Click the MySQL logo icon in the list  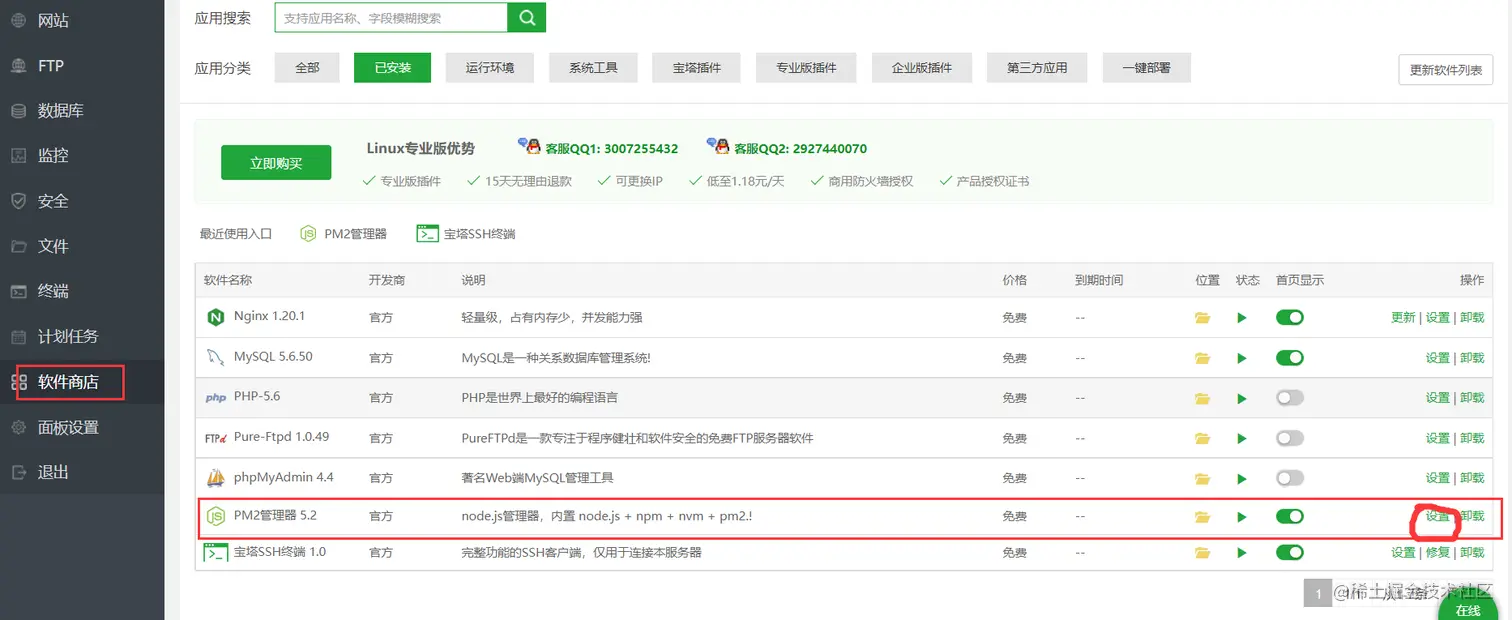[x=215, y=357]
